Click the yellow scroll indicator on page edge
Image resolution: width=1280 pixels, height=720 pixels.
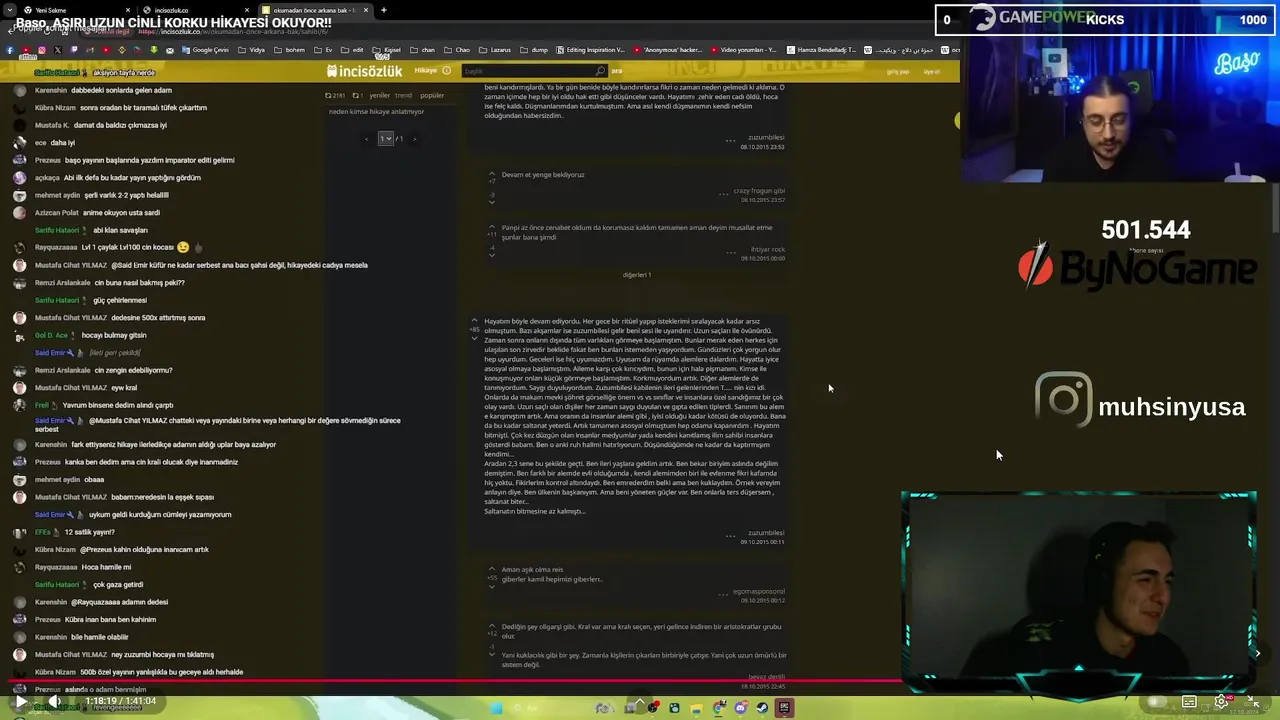pos(957,120)
